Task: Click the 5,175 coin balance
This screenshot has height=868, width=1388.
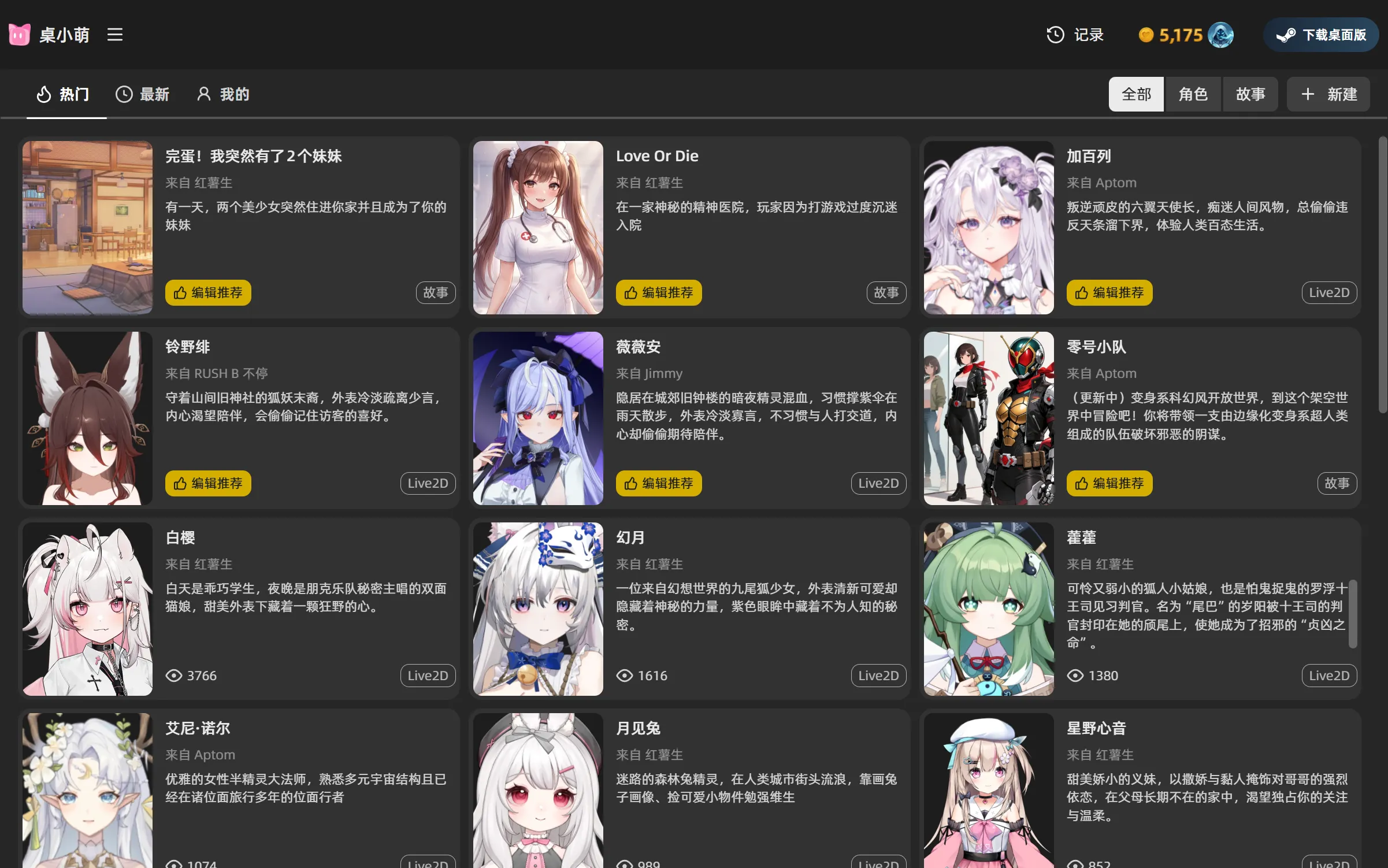Action: click(x=1181, y=35)
